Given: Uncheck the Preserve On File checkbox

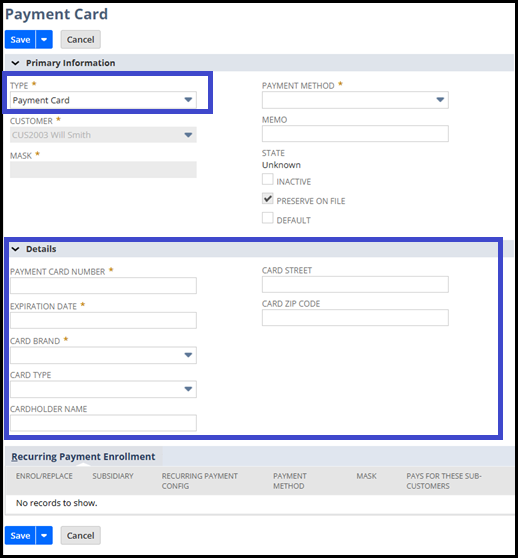Looking at the screenshot, I should pos(268,199).
